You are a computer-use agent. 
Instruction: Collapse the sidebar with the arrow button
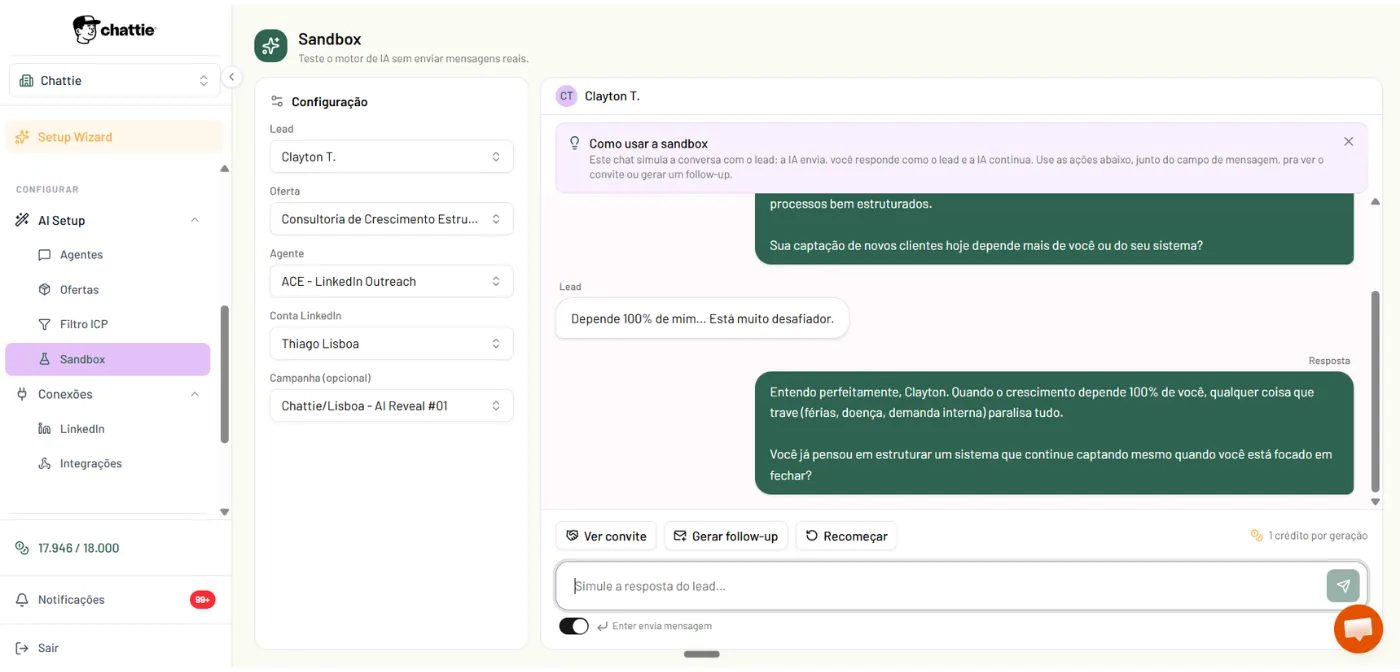(x=231, y=77)
